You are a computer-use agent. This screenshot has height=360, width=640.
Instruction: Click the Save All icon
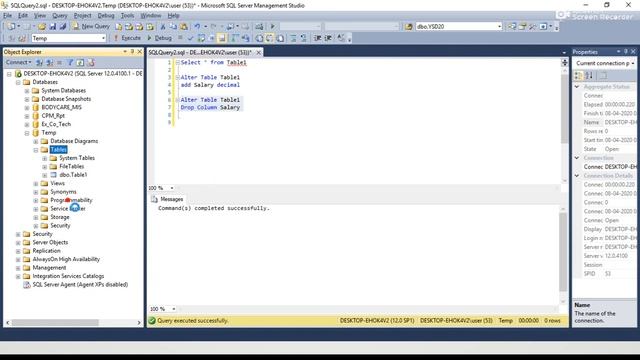62,27
